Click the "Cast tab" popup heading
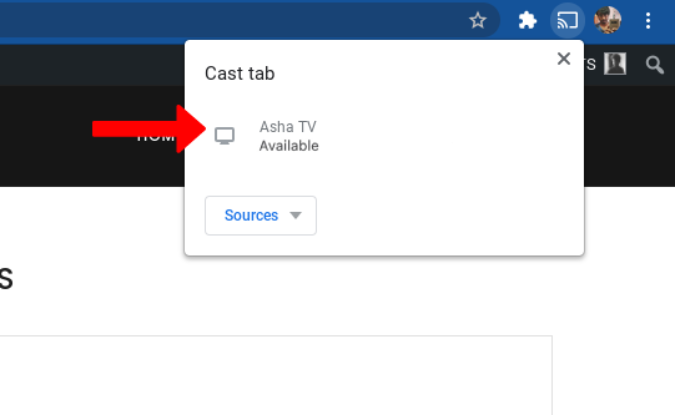This screenshot has width=675, height=415. 240,74
